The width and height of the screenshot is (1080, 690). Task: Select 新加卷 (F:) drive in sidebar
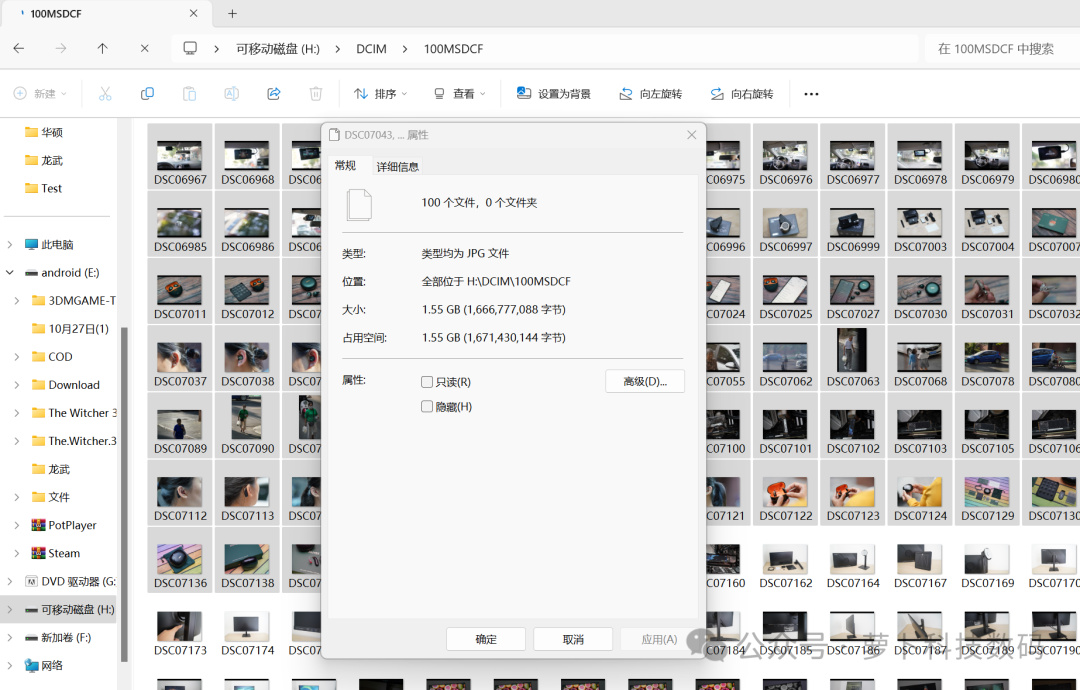click(58, 638)
